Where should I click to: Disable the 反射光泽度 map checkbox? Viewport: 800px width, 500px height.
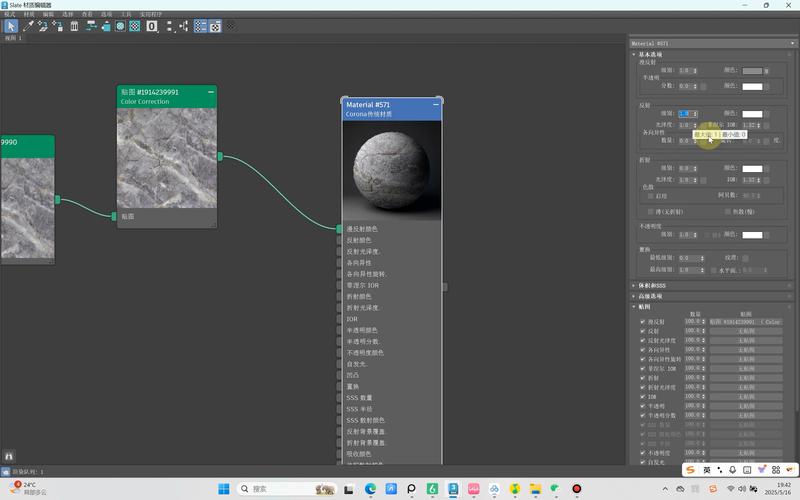tap(643, 340)
